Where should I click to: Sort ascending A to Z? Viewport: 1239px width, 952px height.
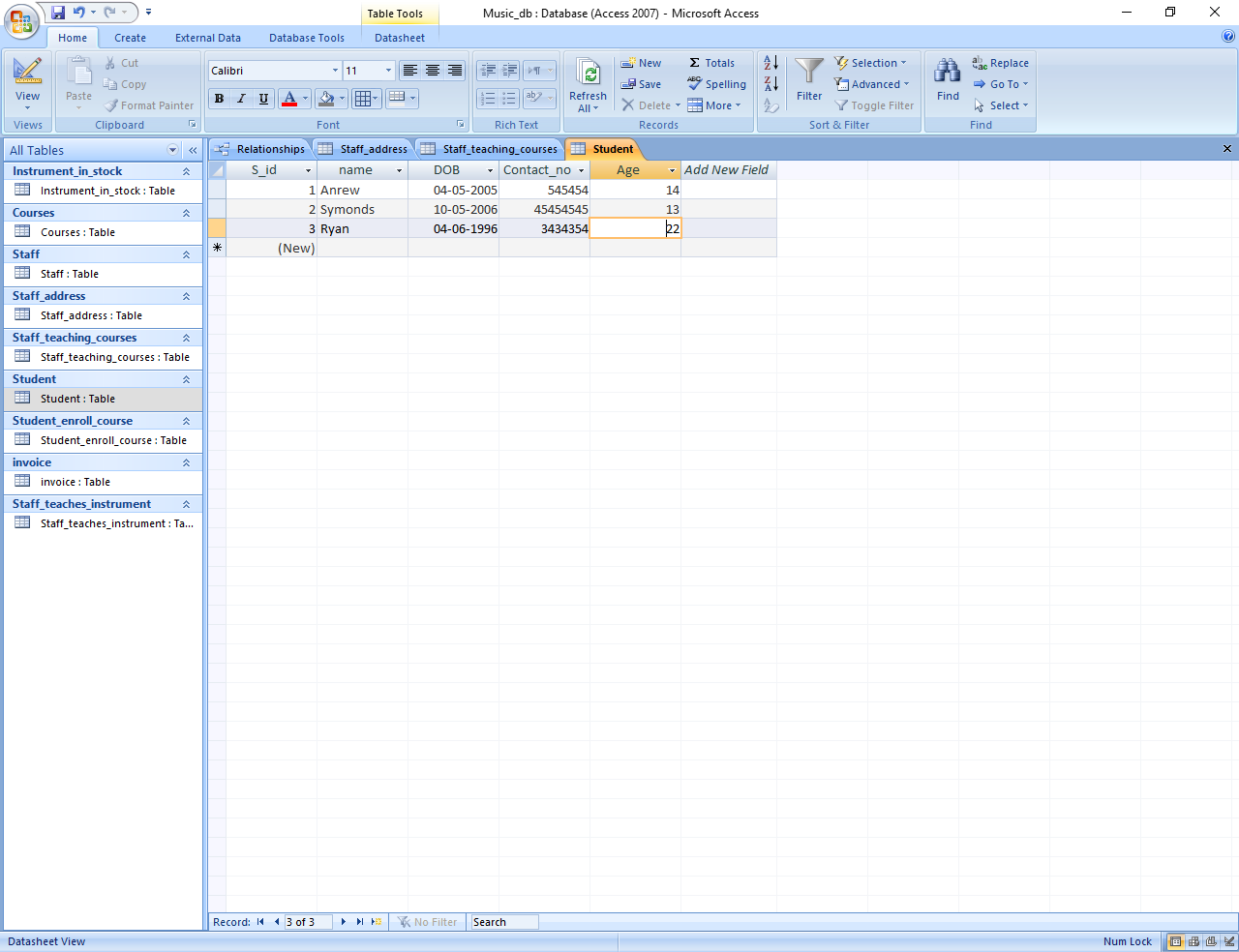click(x=771, y=63)
